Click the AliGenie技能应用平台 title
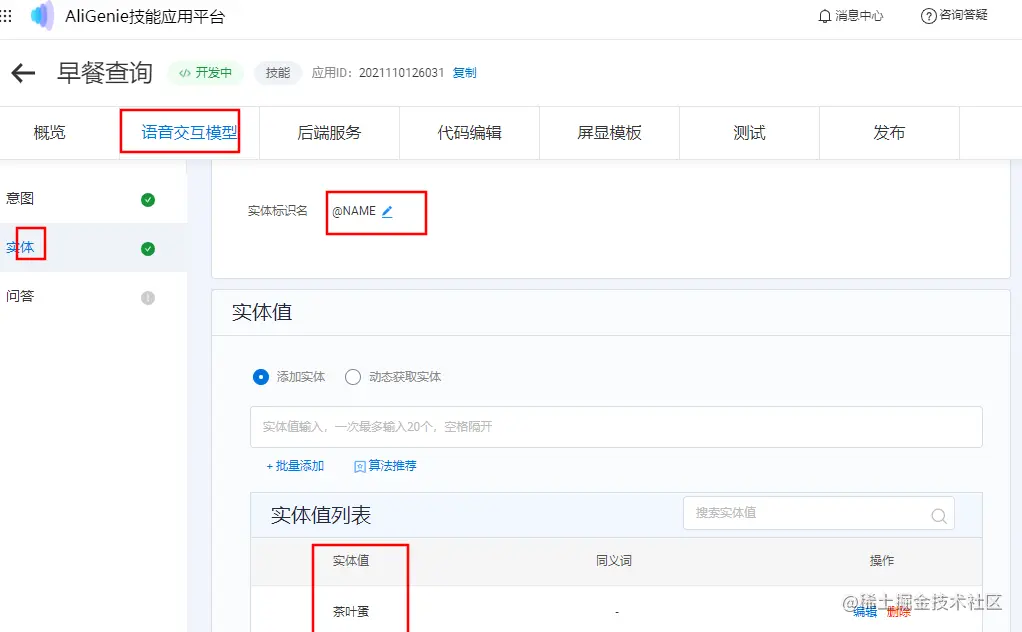Screen dimensions: 1022x632 pyautogui.click(x=145, y=16)
